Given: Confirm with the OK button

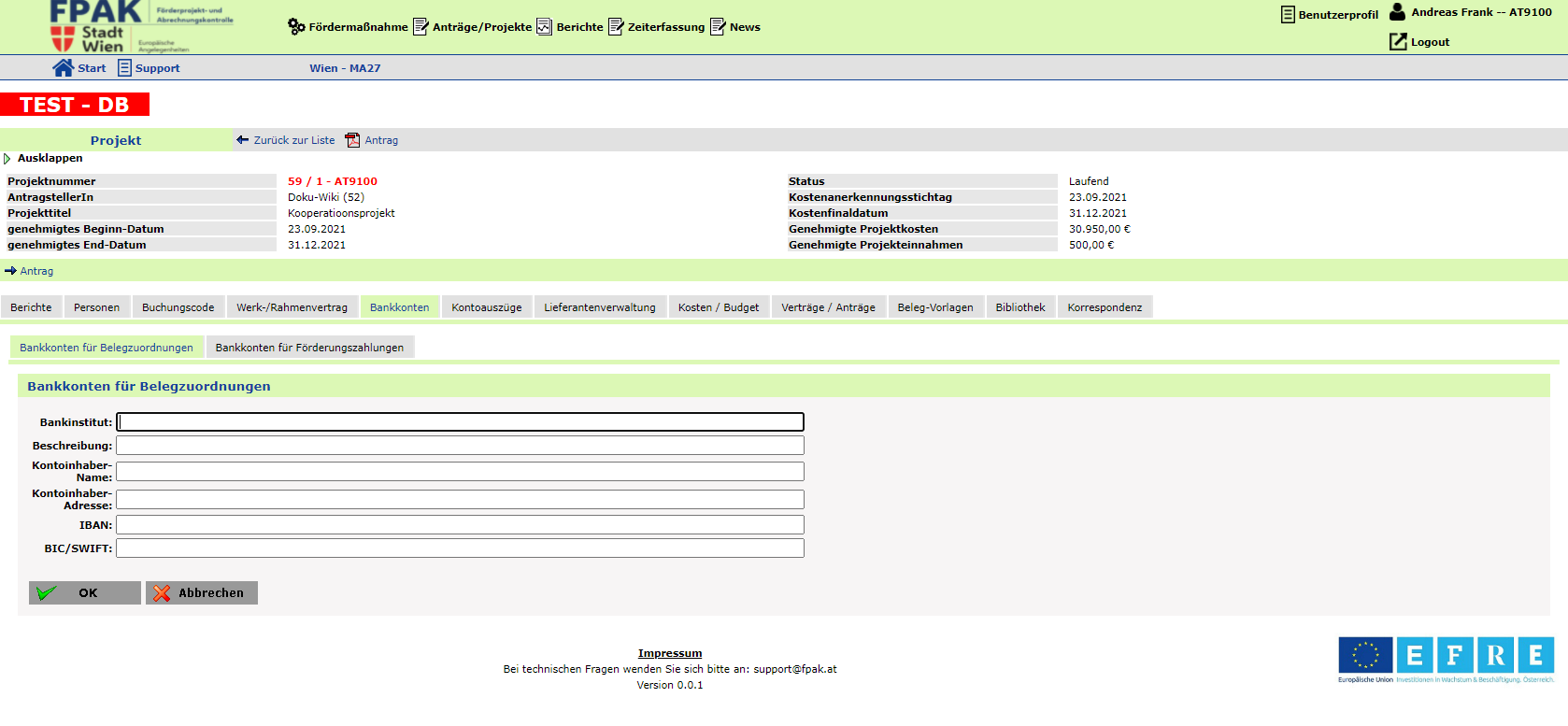Looking at the screenshot, I should coord(85,592).
